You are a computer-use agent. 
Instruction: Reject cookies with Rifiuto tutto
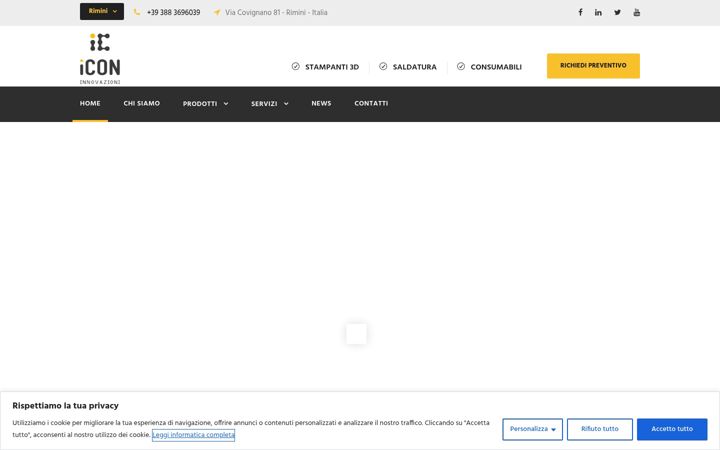(600, 429)
